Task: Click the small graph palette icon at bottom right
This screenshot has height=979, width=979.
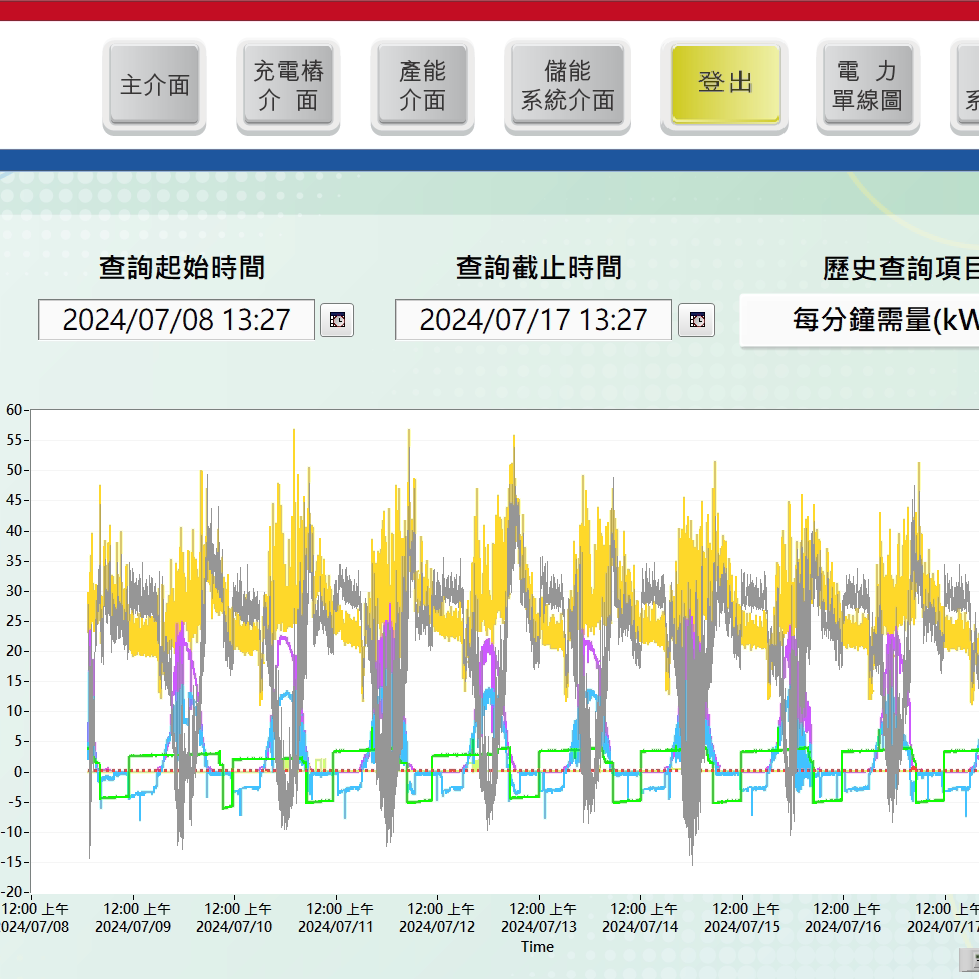Action: click(x=968, y=955)
